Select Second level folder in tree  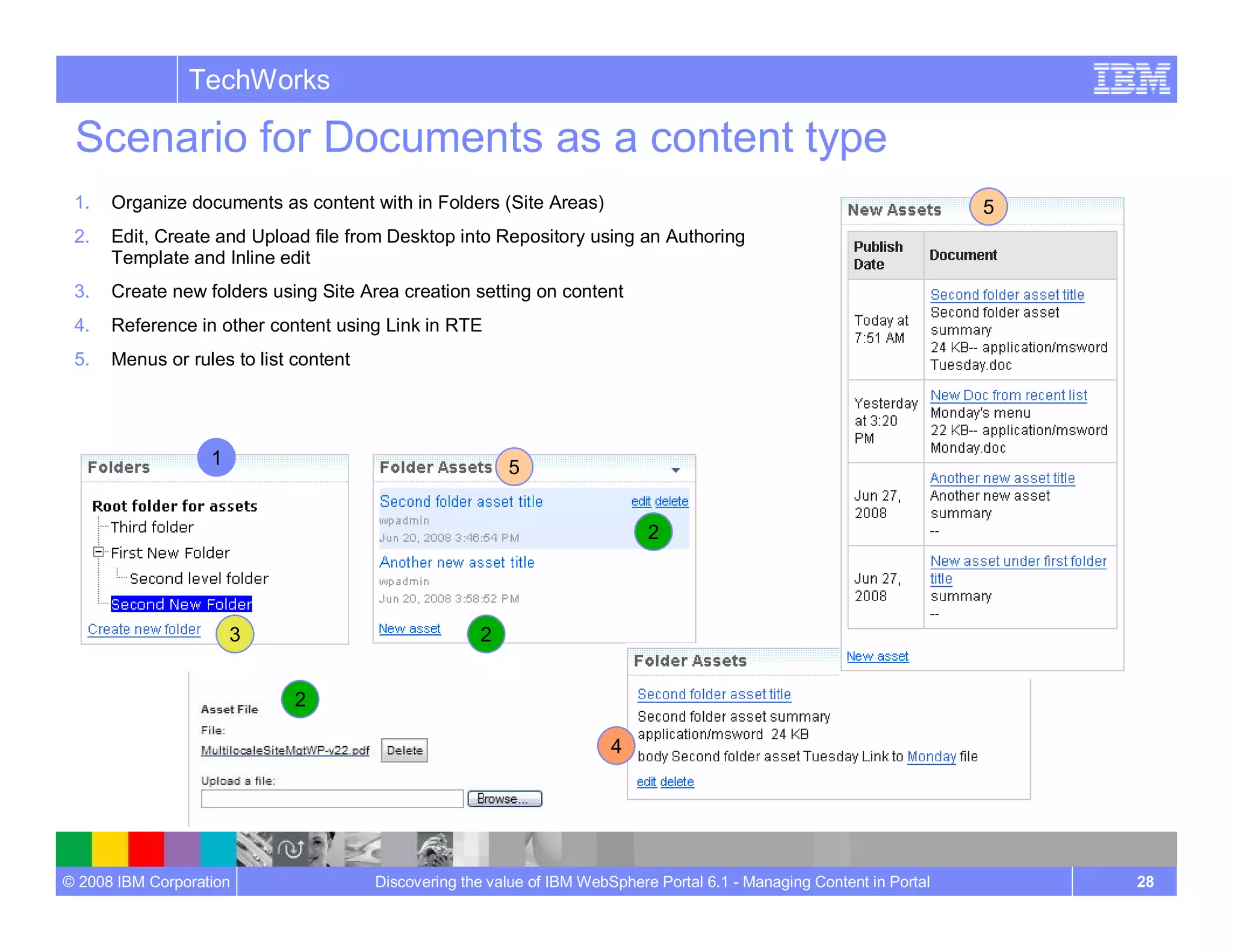(x=199, y=579)
